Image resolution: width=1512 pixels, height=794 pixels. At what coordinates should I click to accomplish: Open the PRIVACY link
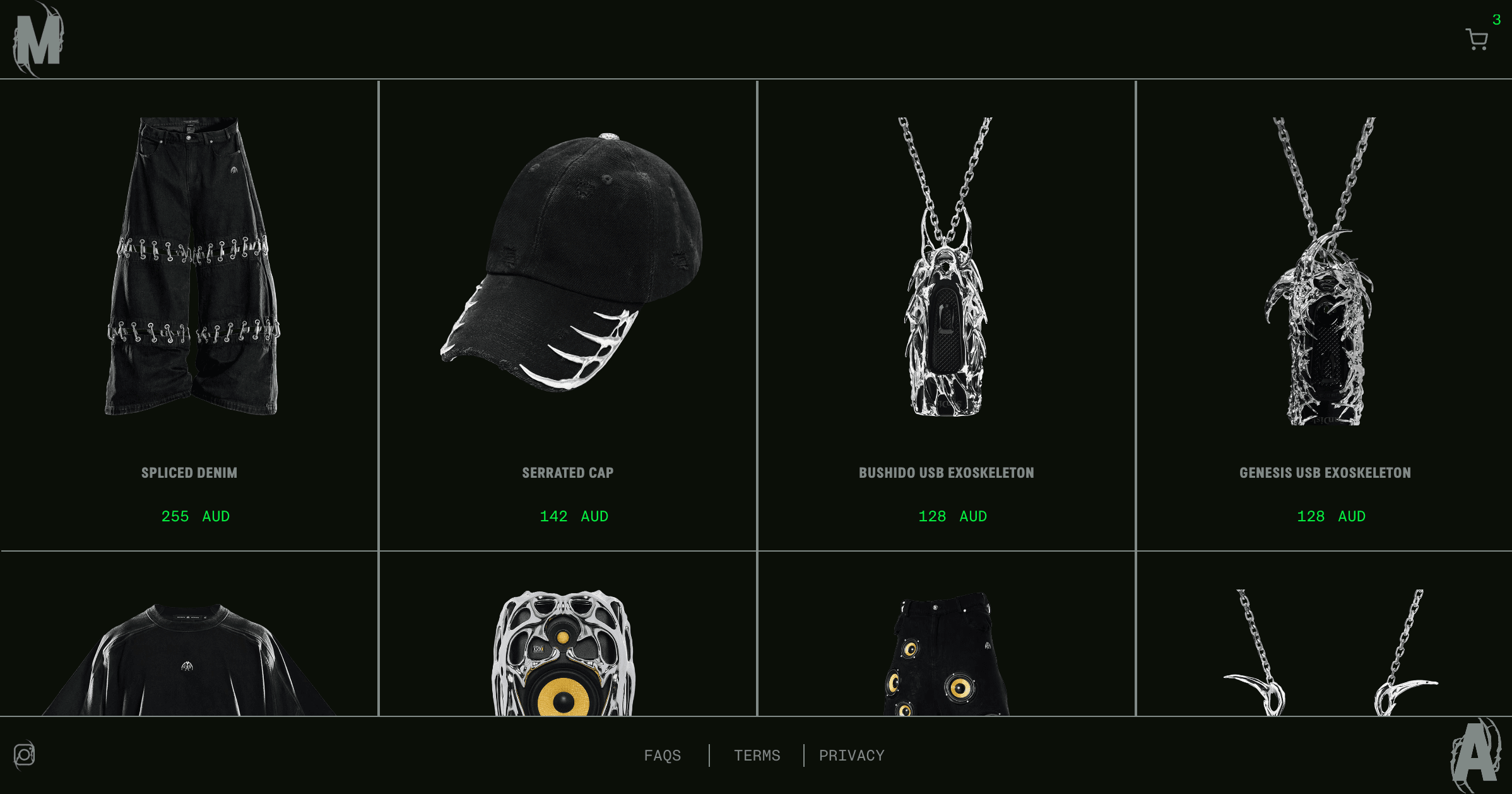click(851, 755)
